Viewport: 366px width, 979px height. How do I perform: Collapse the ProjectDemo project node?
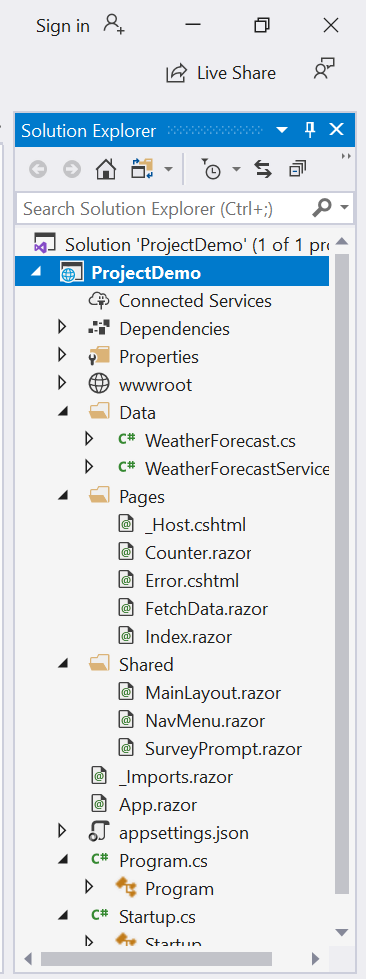coord(37,273)
